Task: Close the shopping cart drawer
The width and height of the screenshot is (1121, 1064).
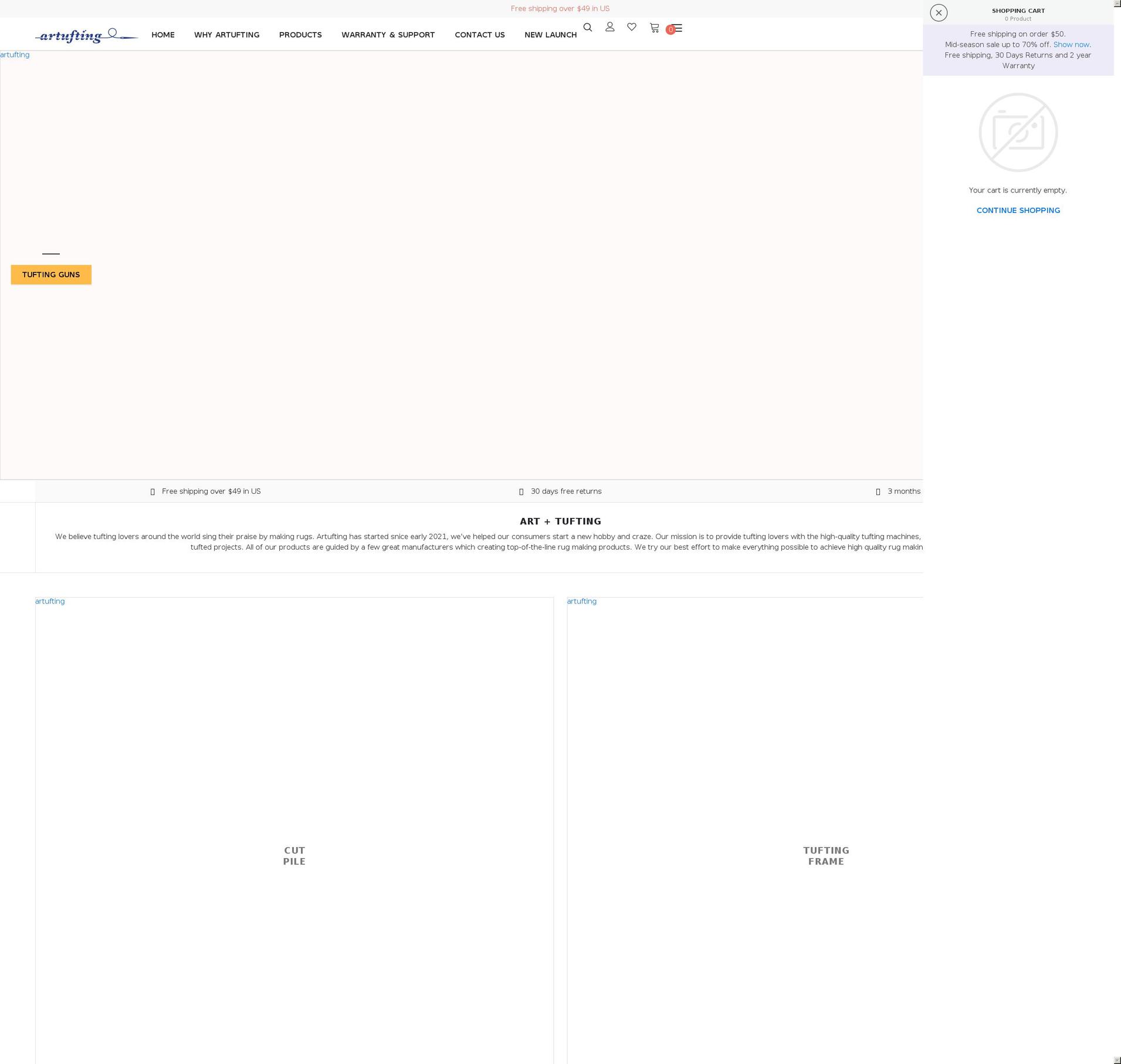Action: pos(939,12)
